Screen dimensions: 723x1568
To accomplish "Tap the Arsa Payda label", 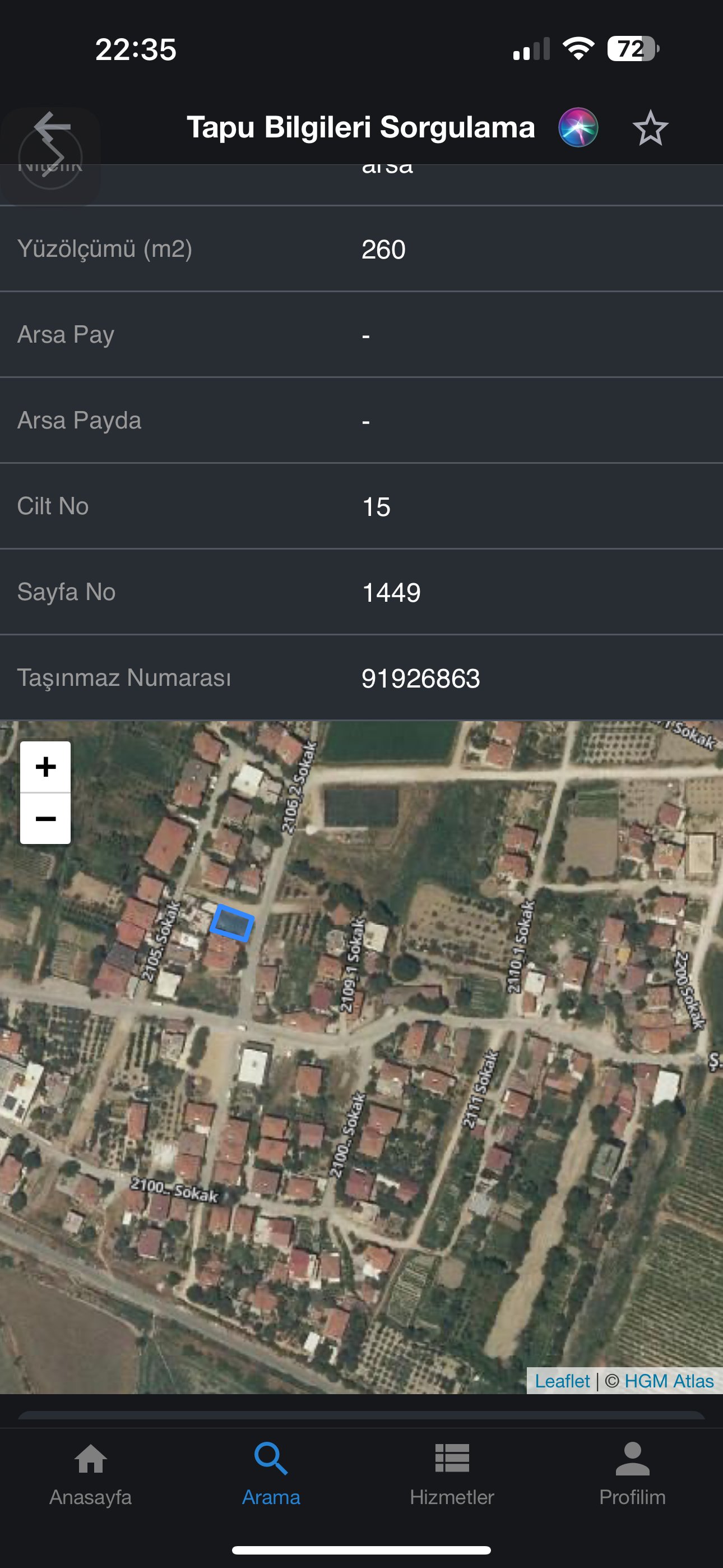I will pyautogui.click(x=79, y=421).
